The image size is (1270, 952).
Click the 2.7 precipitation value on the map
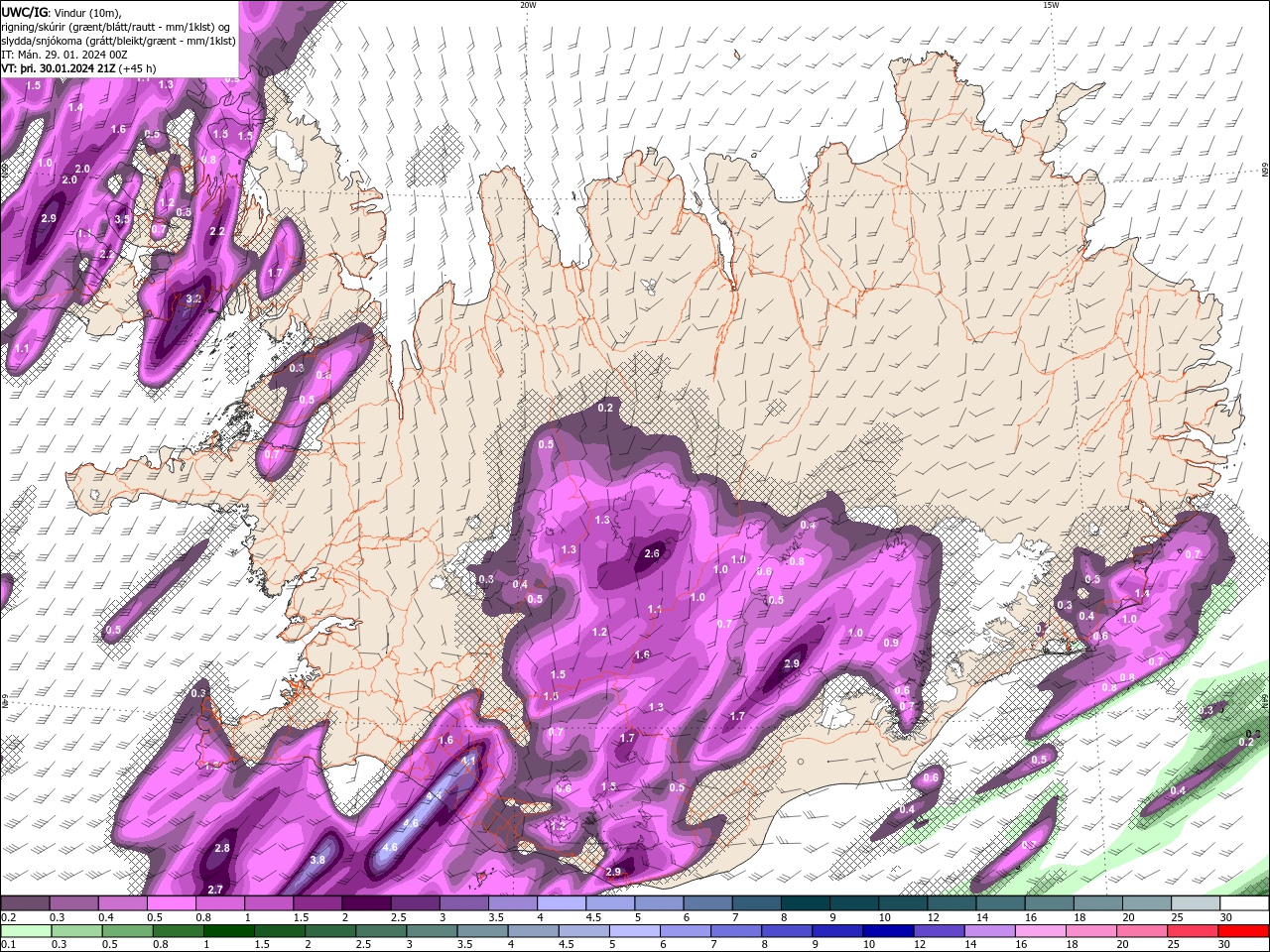tap(214, 890)
